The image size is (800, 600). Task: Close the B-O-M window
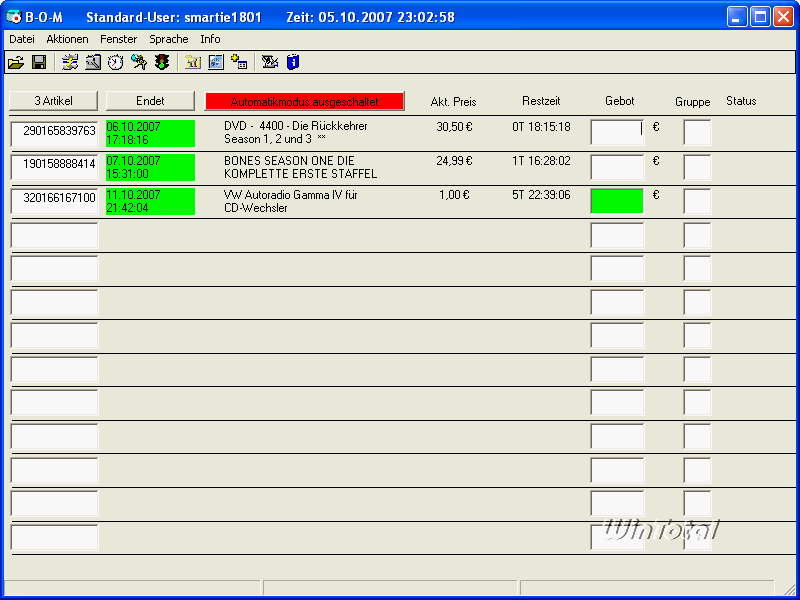783,17
